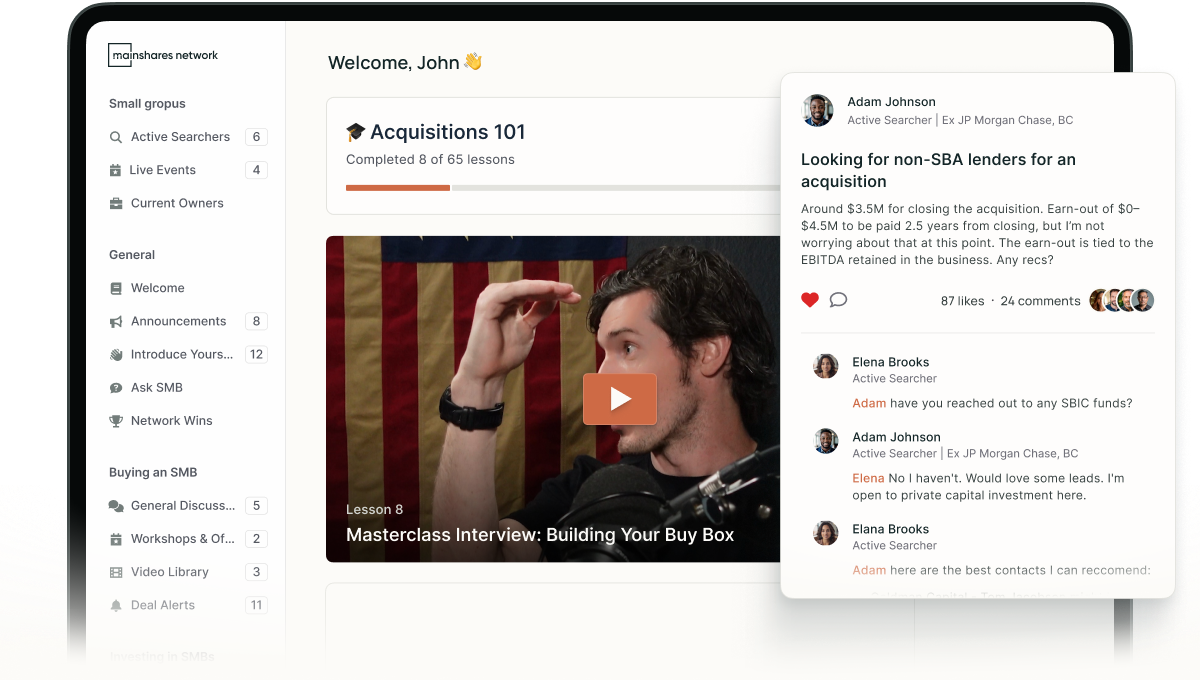Click the megaphone icon beside Announcements
The height and width of the screenshot is (680, 1200).
coord(116,321)
